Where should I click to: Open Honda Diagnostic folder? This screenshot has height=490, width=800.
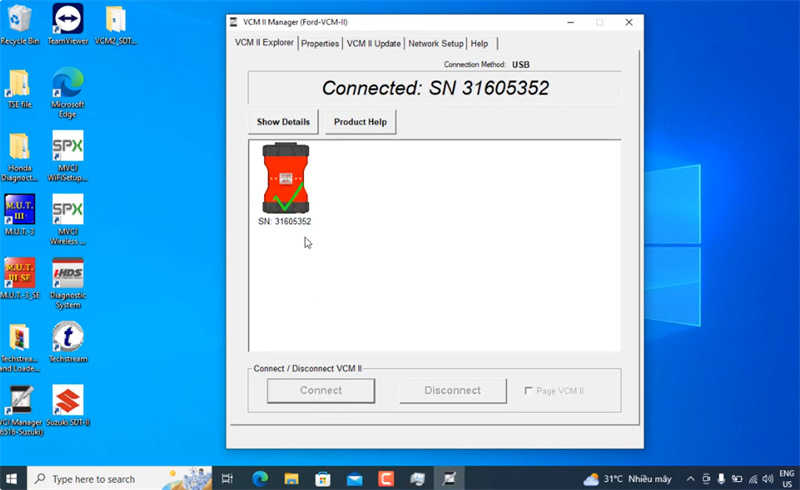click(x=19, y=157)
